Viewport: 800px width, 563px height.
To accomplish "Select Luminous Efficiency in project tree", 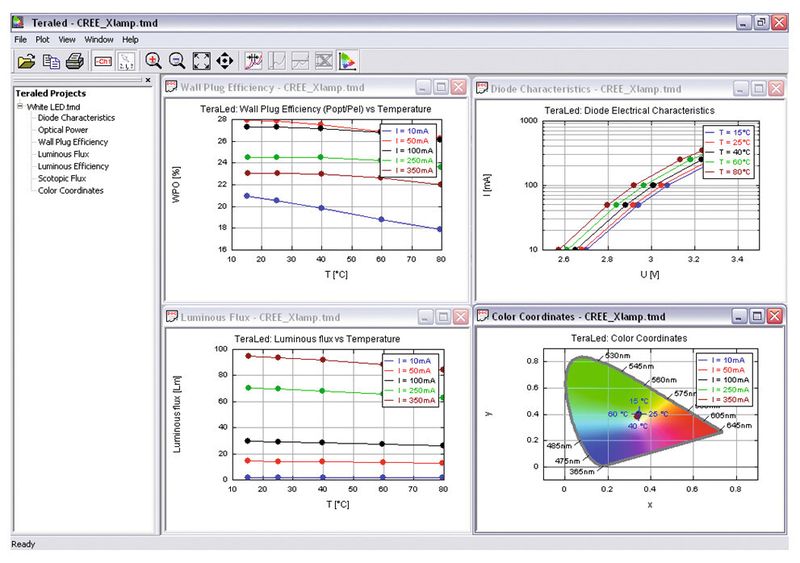I will [x=73, y=166].
